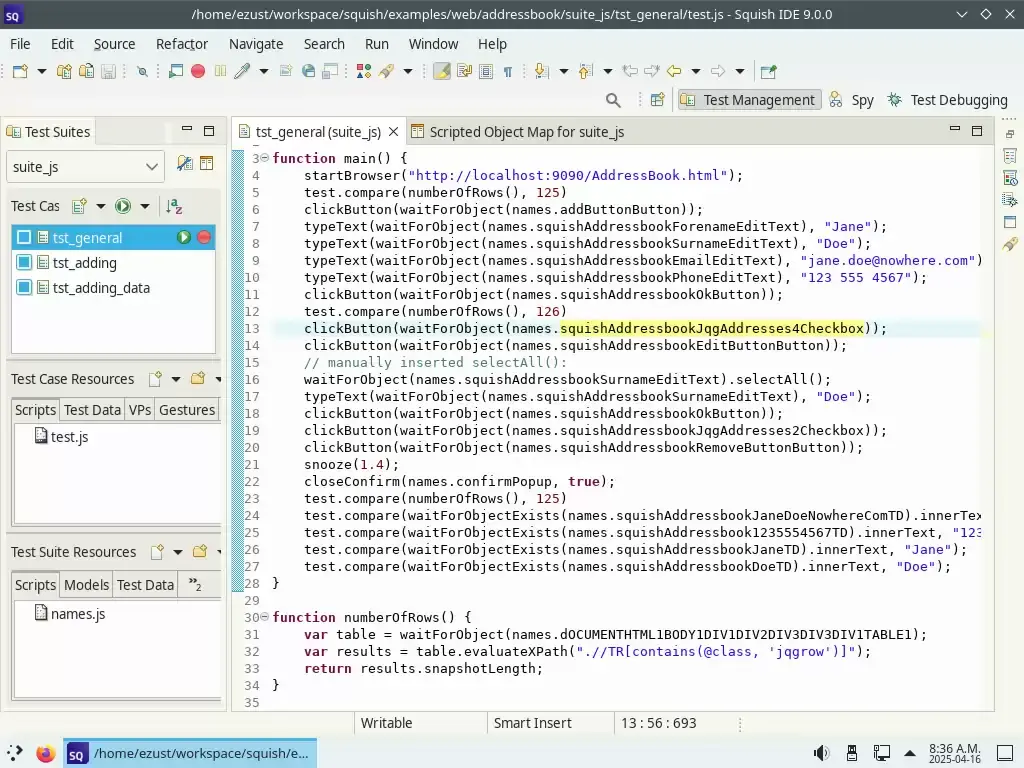This screenshot has width=1024, height=768.
Task: Click the magnifier Search icon
Action: [x=613, y=100]
